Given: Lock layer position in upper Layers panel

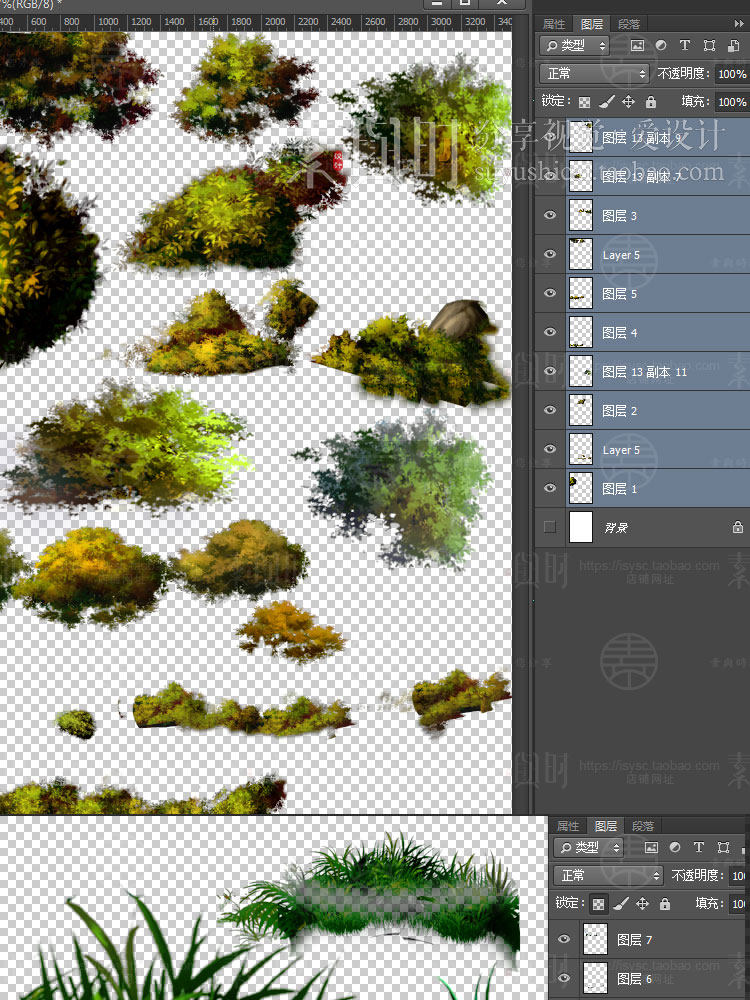Looking at the screenshot, I should coord(628,101).
